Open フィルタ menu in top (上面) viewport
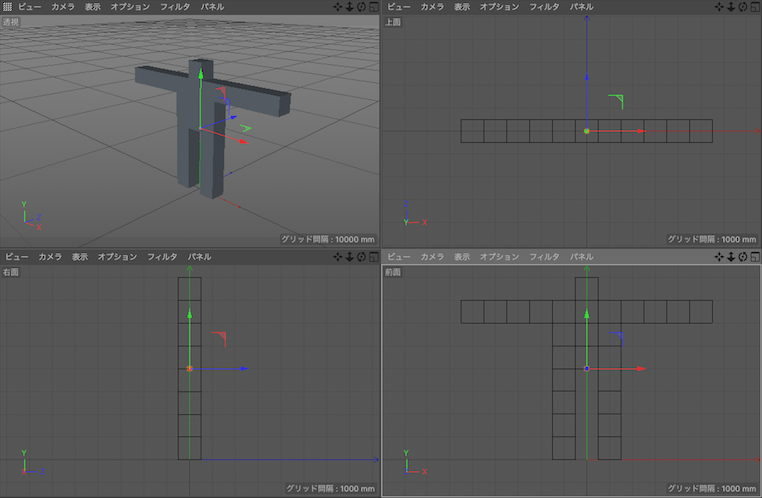Screen dimensions: 762x498 pos(544,7)
